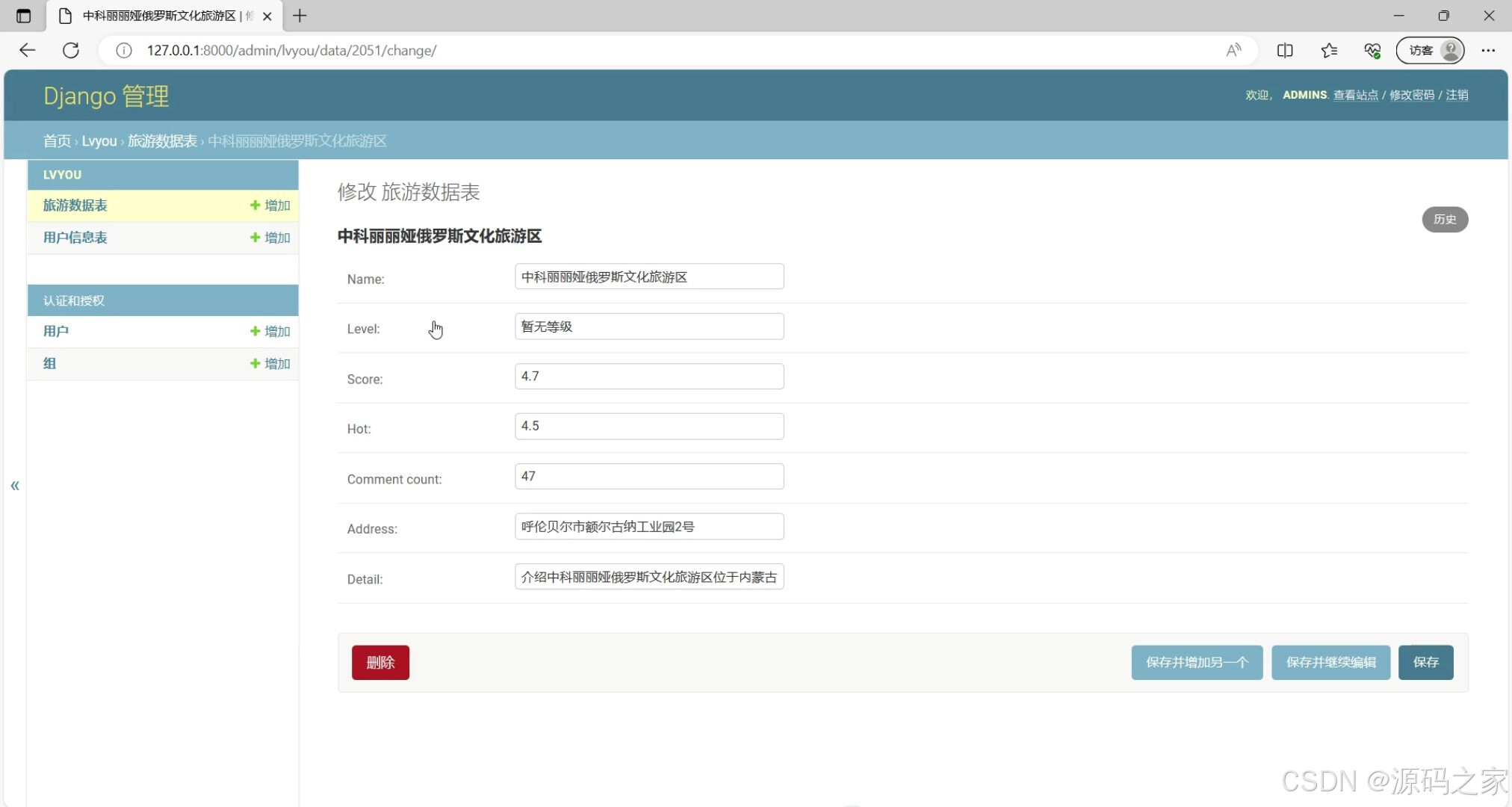Open 用户信息表 in sidebar
This screenshot has height=807, width=1512.
(x=75, y=238)
